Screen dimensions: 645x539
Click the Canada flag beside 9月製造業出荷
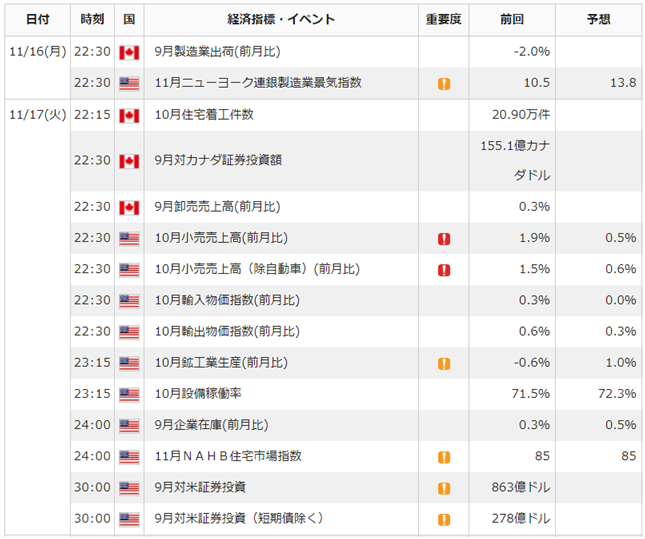(x=129, y=53)
